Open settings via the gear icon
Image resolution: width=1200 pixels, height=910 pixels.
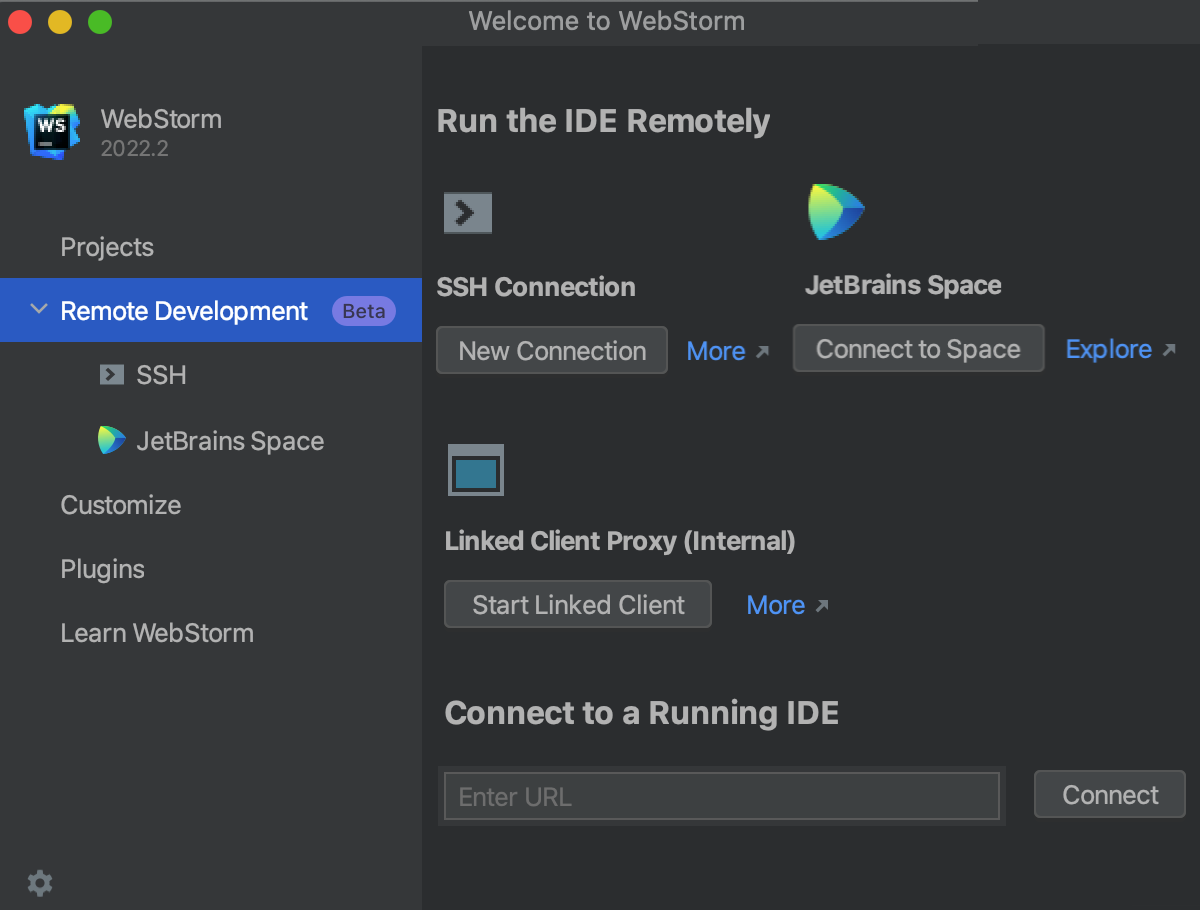click(x=38, y=883)
